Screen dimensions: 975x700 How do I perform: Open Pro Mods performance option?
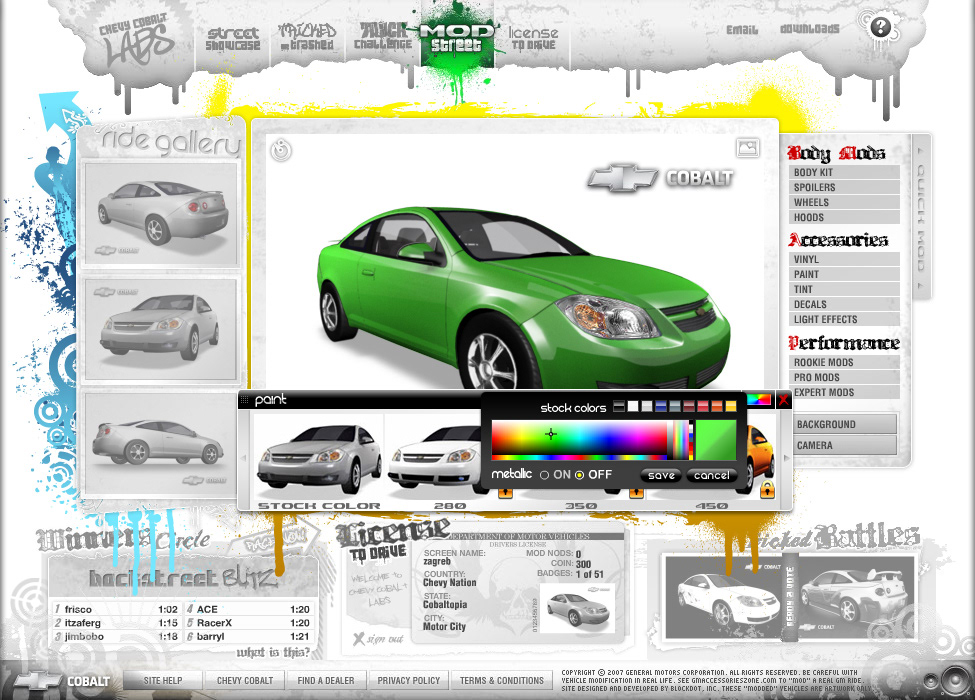tap(844, 377)
